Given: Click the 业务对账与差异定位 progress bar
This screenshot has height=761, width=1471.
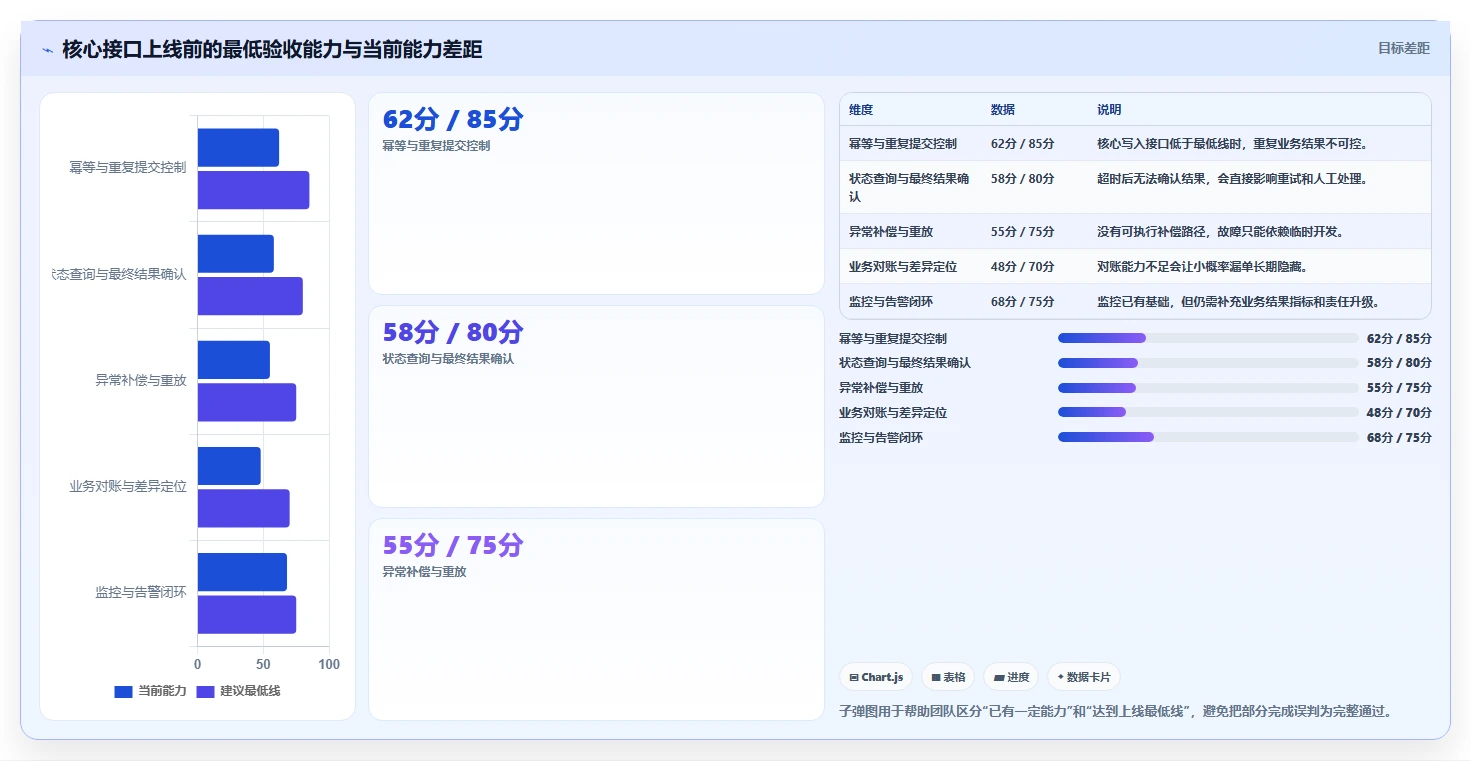Looking at the screenshot, I should (x=1208, y=412).
